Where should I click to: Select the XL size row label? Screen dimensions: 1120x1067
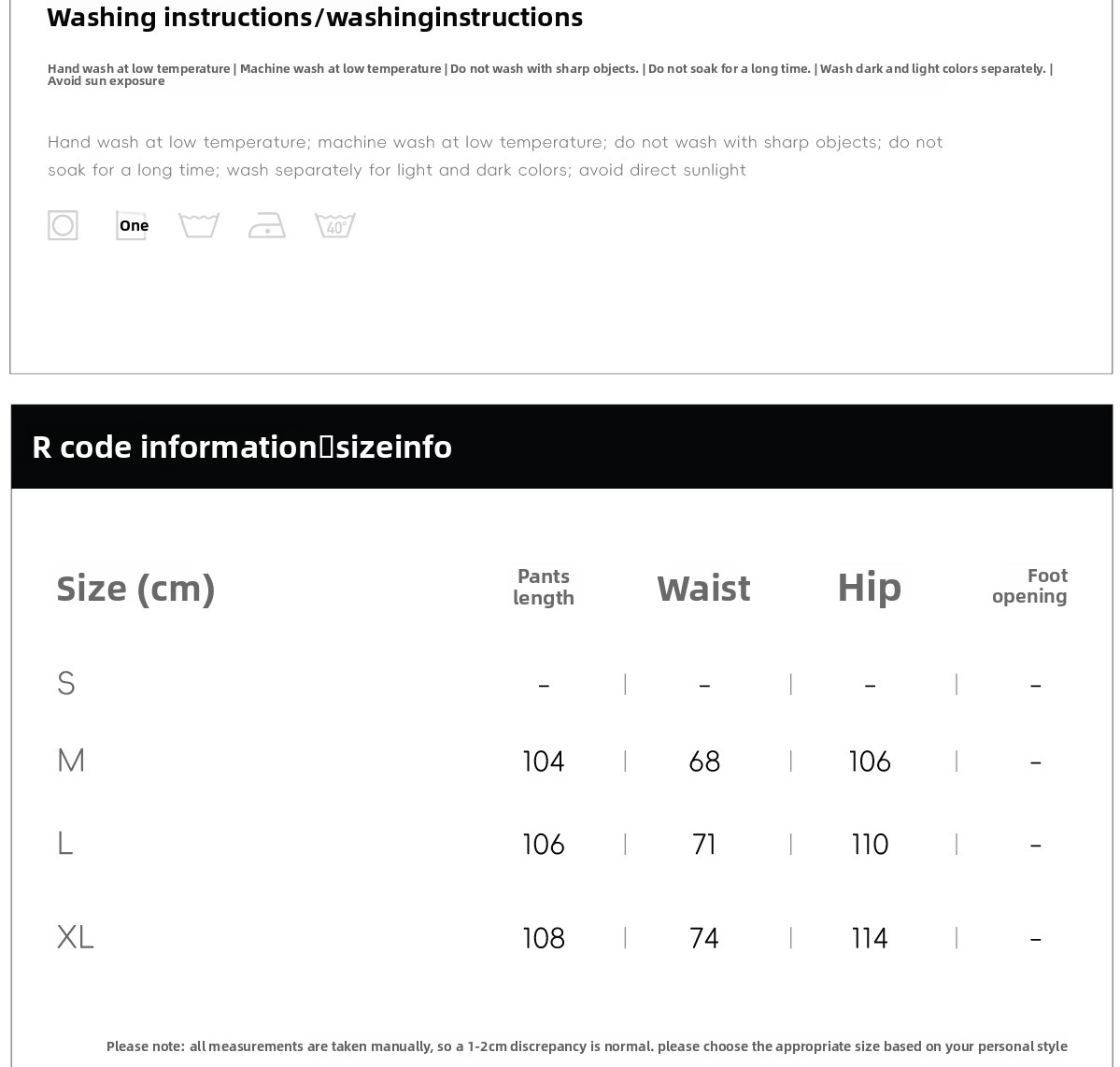coord(76,937)
